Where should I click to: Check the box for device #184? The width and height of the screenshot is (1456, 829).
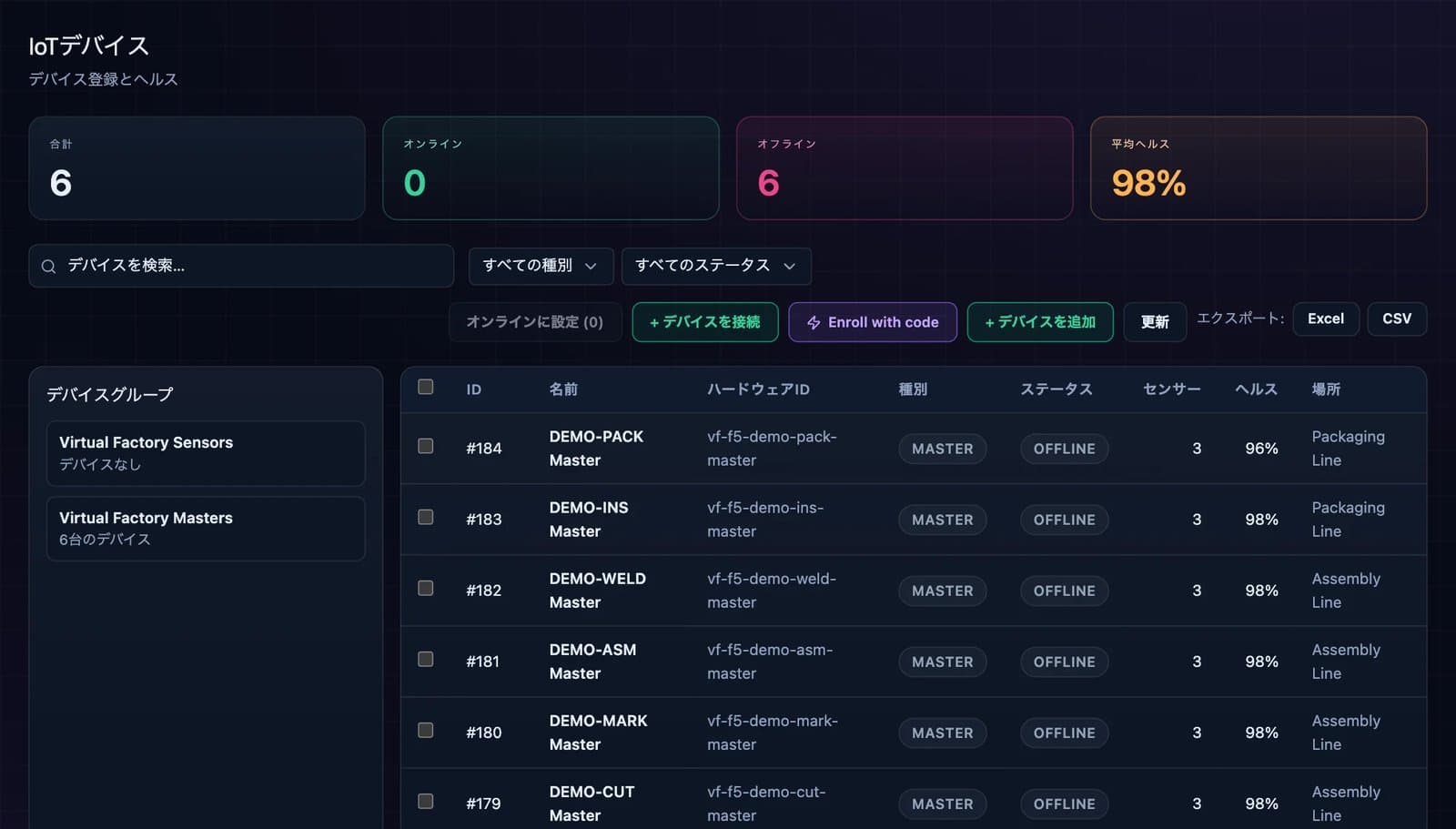click(425, 446)
